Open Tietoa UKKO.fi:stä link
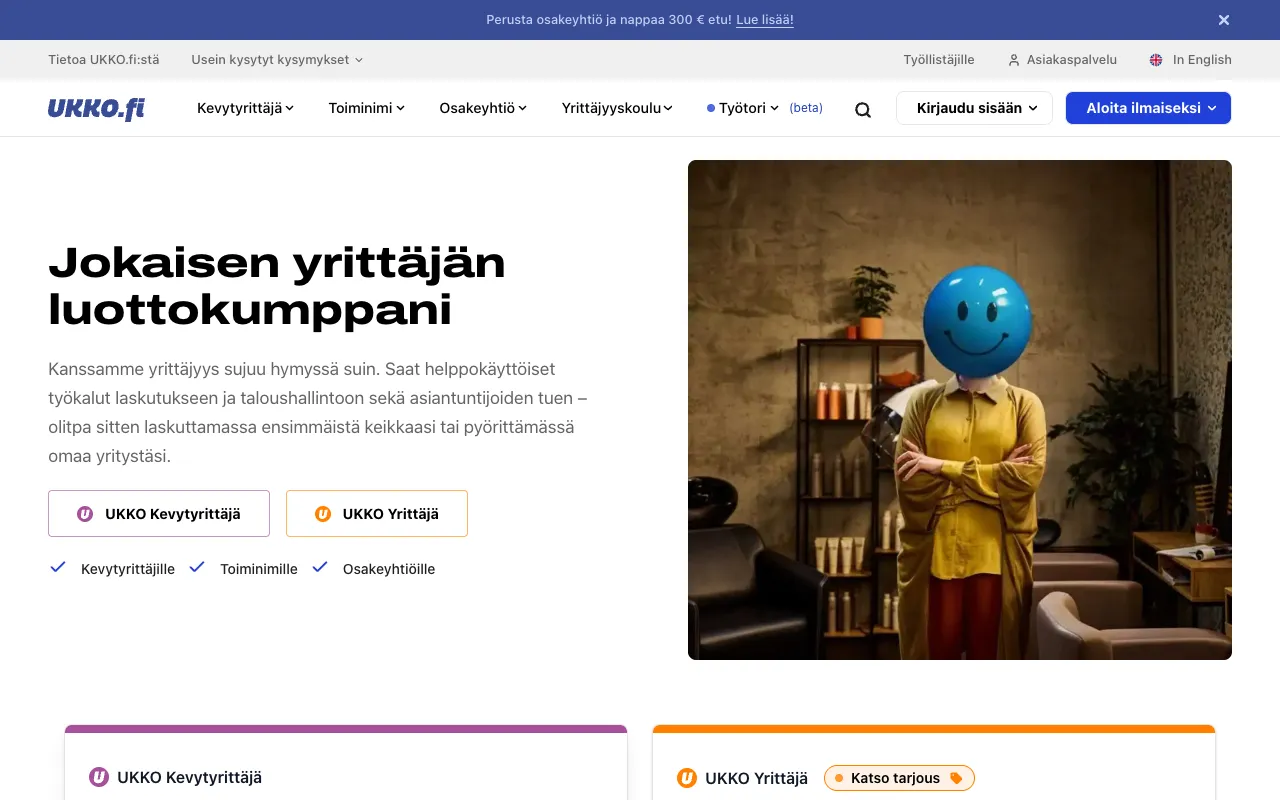 104,60
